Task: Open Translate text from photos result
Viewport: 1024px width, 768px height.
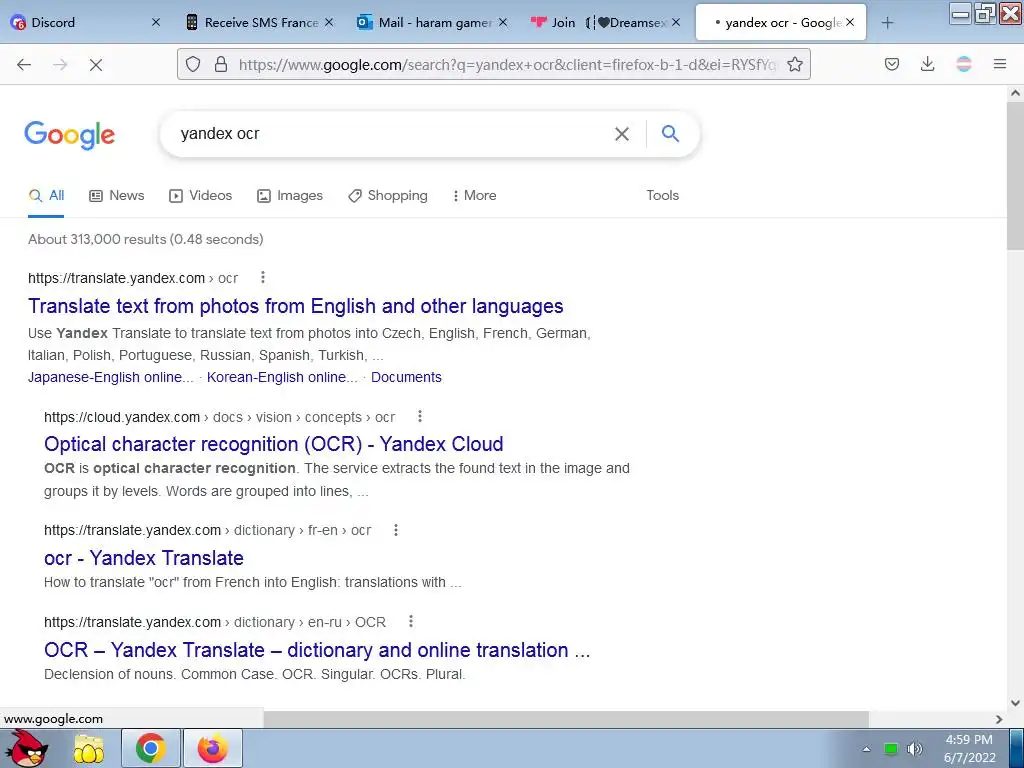Action: click(x=296, y=306)
